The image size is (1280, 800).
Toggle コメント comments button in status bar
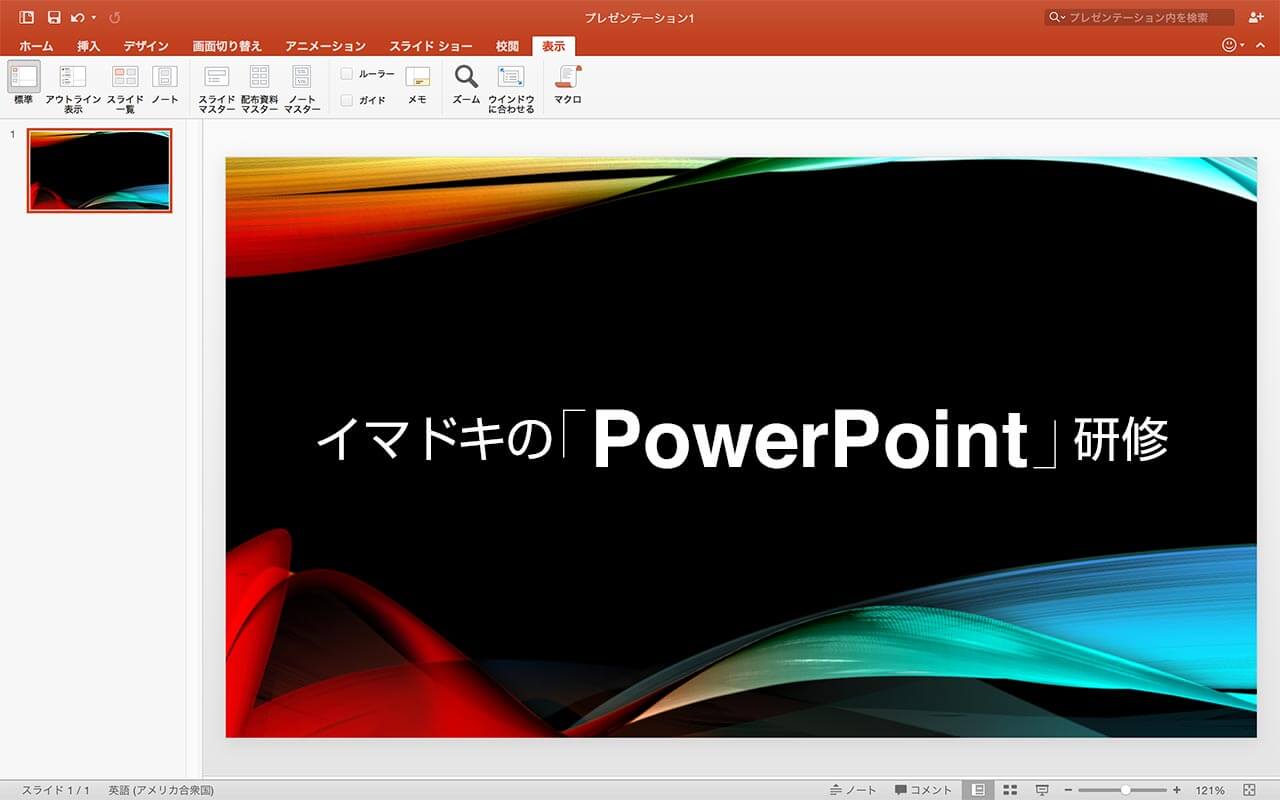coord(923,790)
